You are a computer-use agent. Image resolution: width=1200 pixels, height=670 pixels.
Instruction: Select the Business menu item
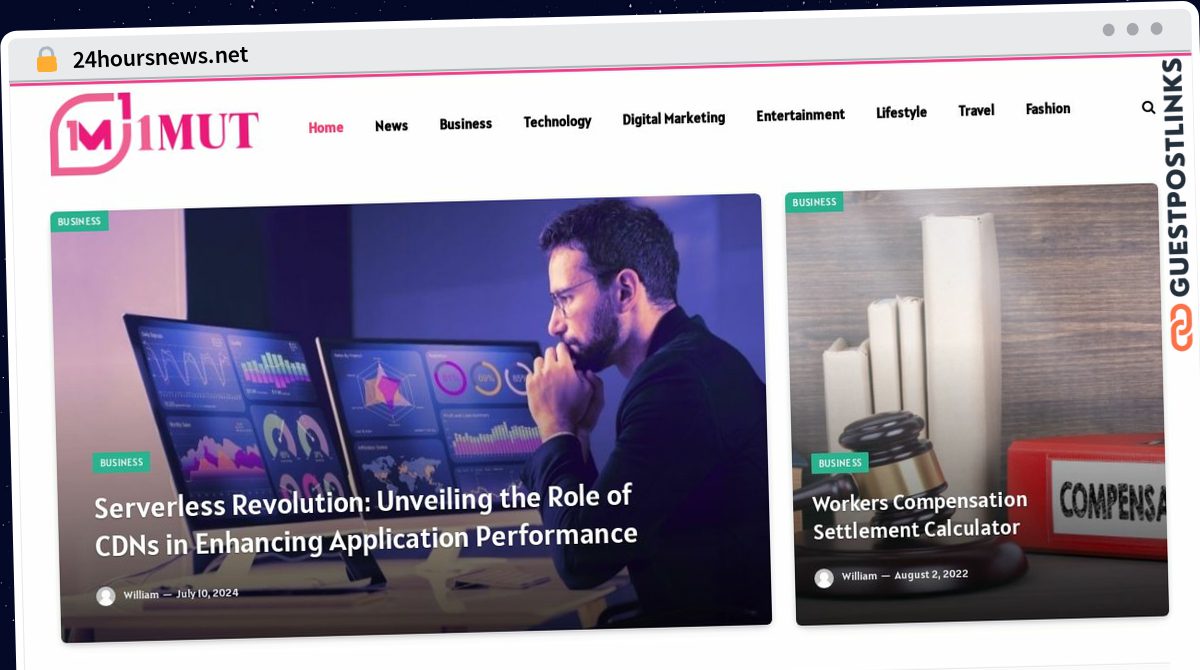[466, 124]
